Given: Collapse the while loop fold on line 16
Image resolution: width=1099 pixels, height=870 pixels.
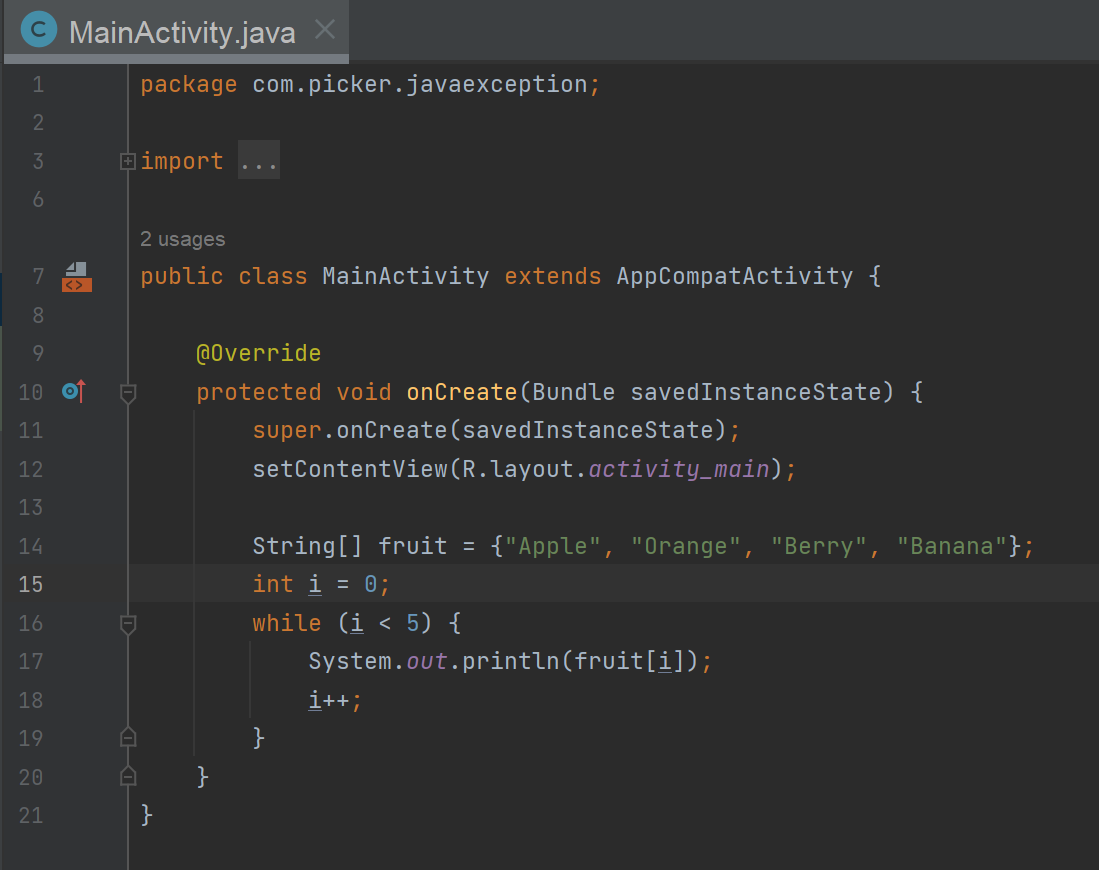Looking at the screenshot, I should pyautogui.click(x=128, y=625).
